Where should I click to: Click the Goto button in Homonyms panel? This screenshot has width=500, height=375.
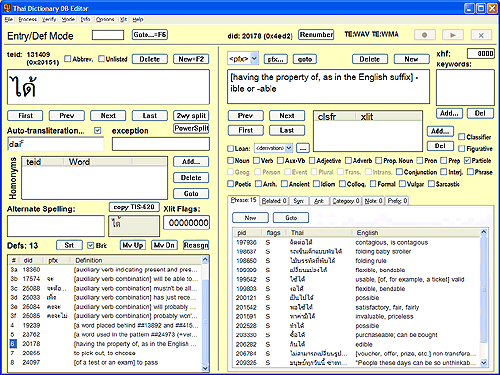(191, 194)
